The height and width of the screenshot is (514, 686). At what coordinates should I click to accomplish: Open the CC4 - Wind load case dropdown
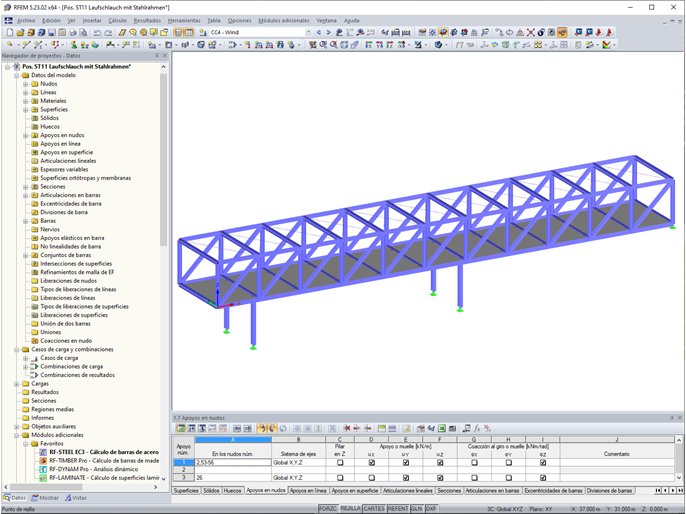pos(308,32)
